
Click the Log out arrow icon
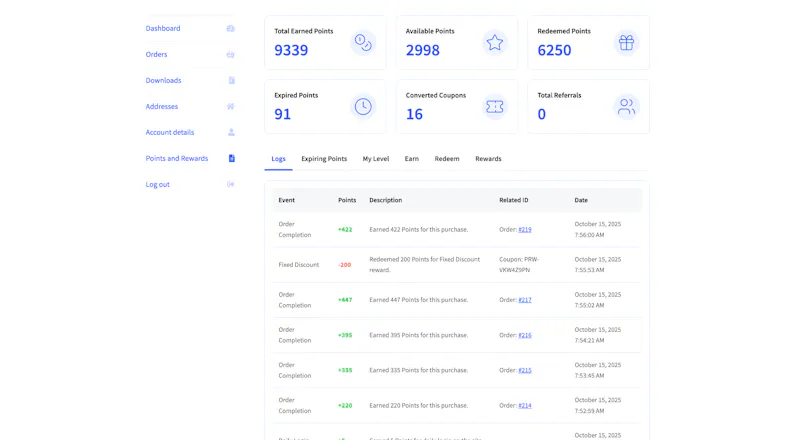point(230,184)
